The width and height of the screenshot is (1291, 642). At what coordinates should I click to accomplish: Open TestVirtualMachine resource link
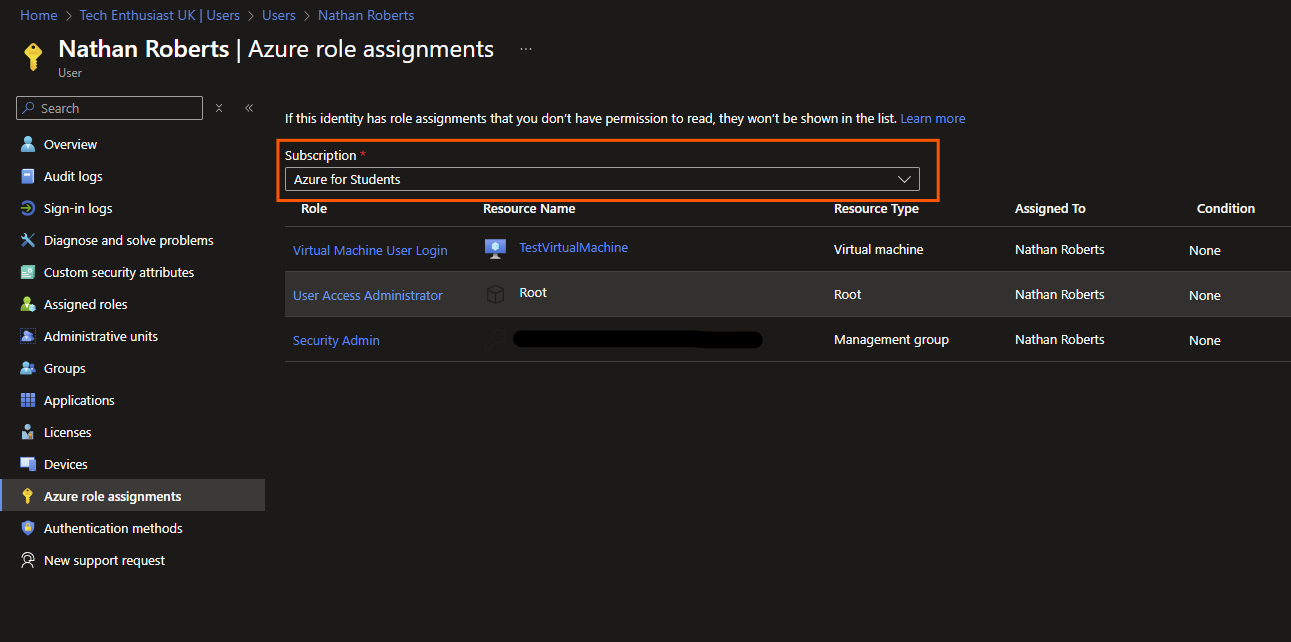click(574, 247)
